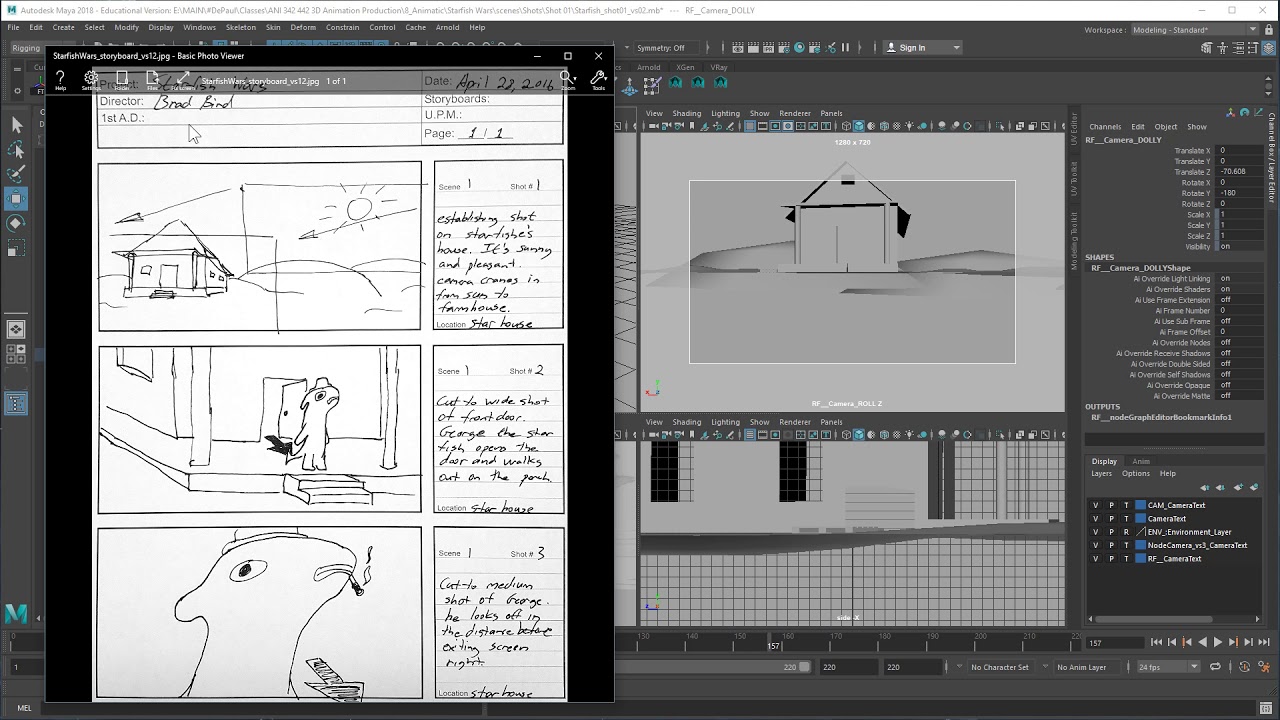Screen dimensions: 1280x720
Task: Play animation backwards
Action: [1203, 642]
